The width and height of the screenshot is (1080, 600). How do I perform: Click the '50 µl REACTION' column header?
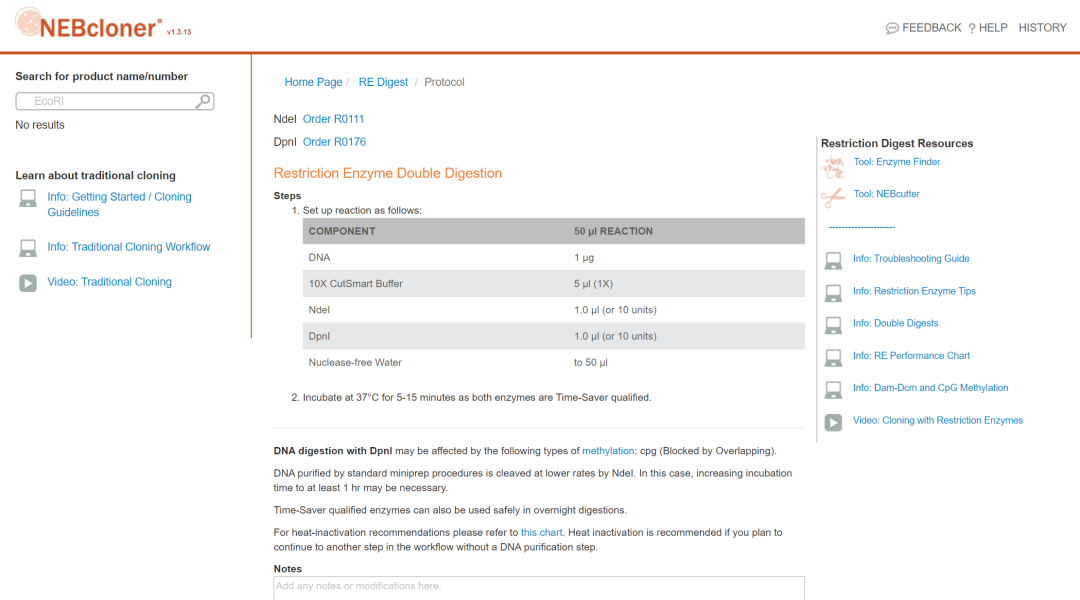[613, 231]
